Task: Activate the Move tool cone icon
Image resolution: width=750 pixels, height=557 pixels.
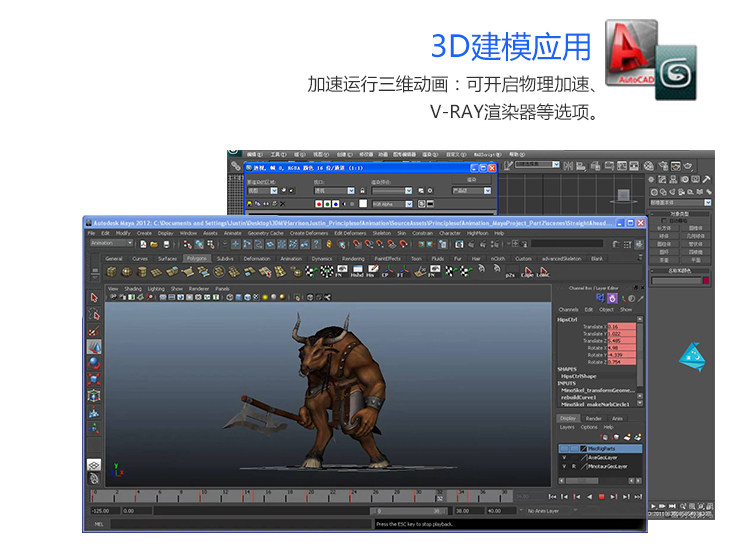Action: (94, 347)
